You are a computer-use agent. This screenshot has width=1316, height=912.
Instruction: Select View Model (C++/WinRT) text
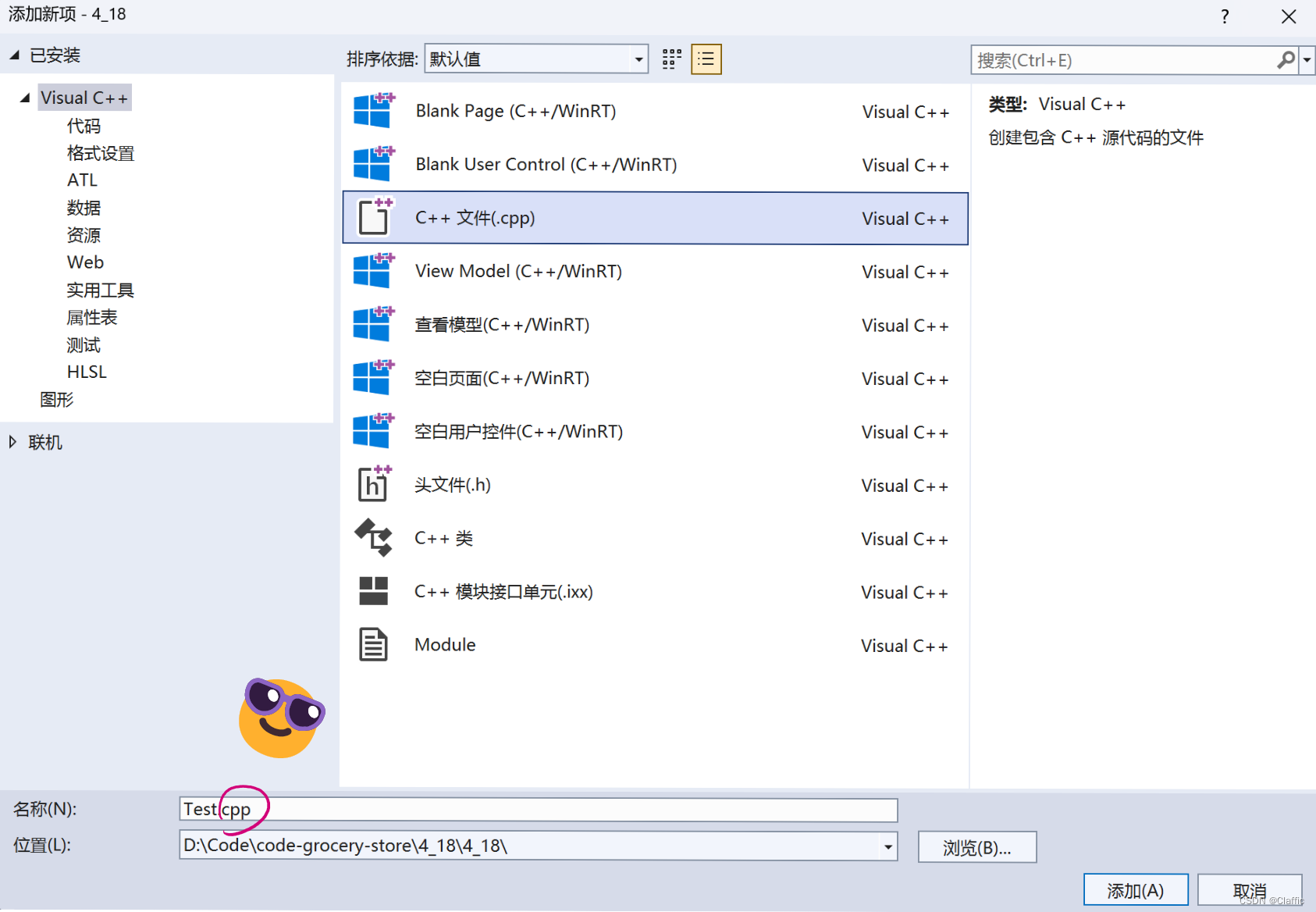coord(518,271)
